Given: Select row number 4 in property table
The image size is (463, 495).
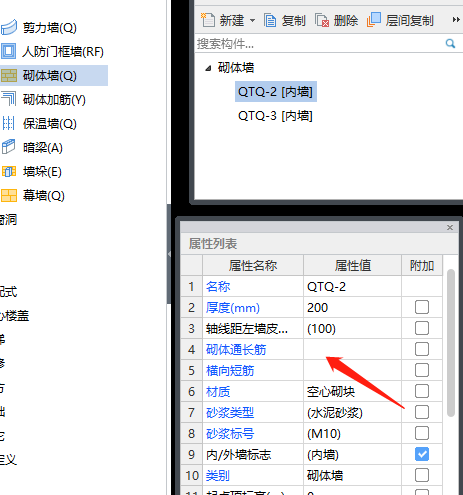Looking at the screenshot, I should tap(191, 350).
